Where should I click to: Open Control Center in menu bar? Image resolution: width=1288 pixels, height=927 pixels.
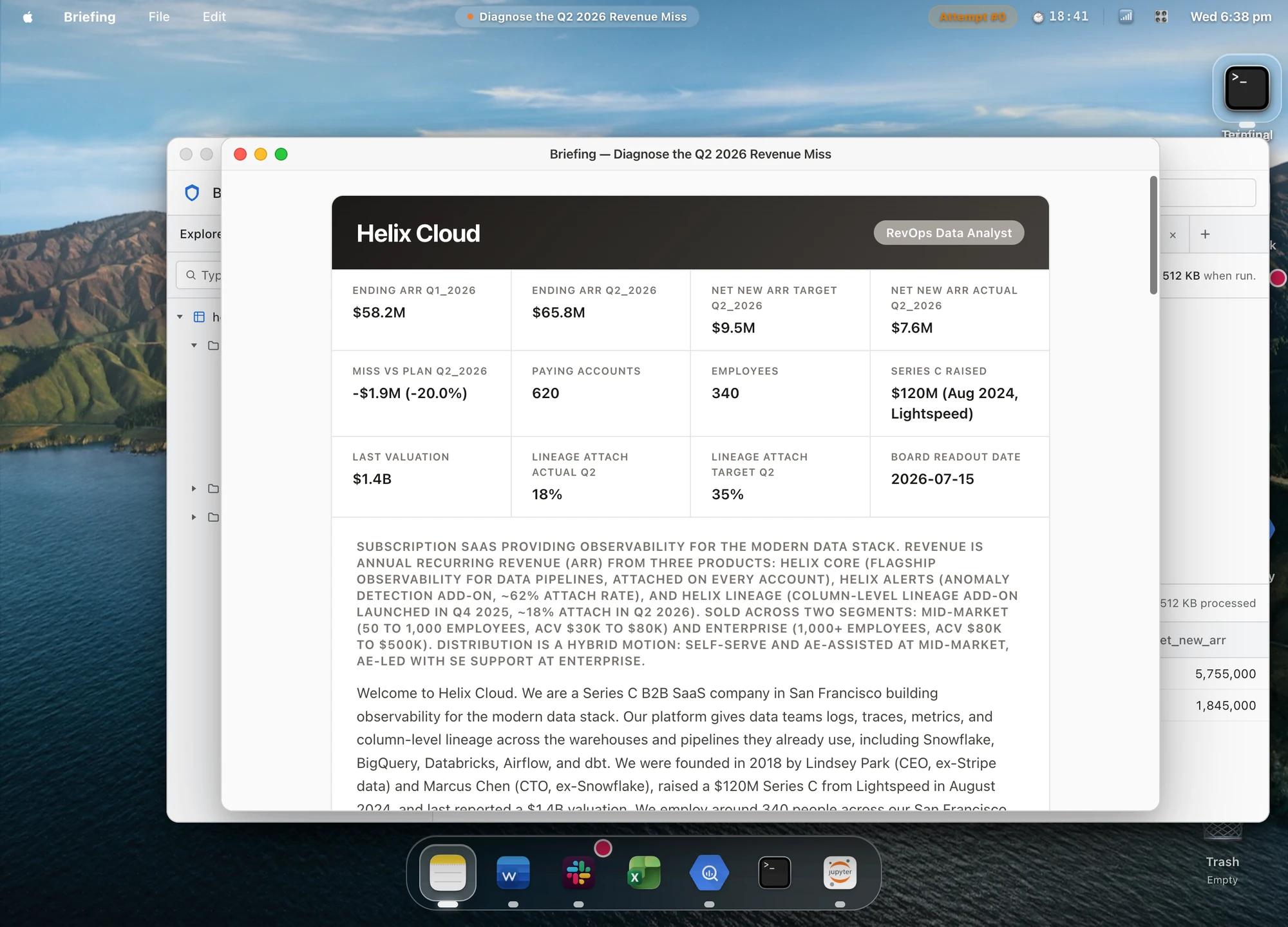[x=1161, y=17]
